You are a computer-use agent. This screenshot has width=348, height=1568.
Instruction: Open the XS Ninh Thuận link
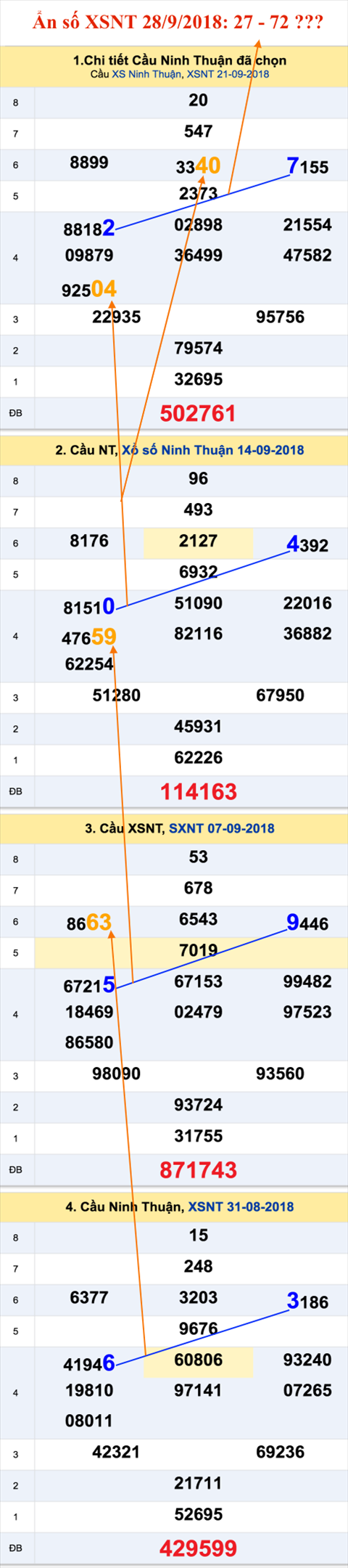pos(147,74)
